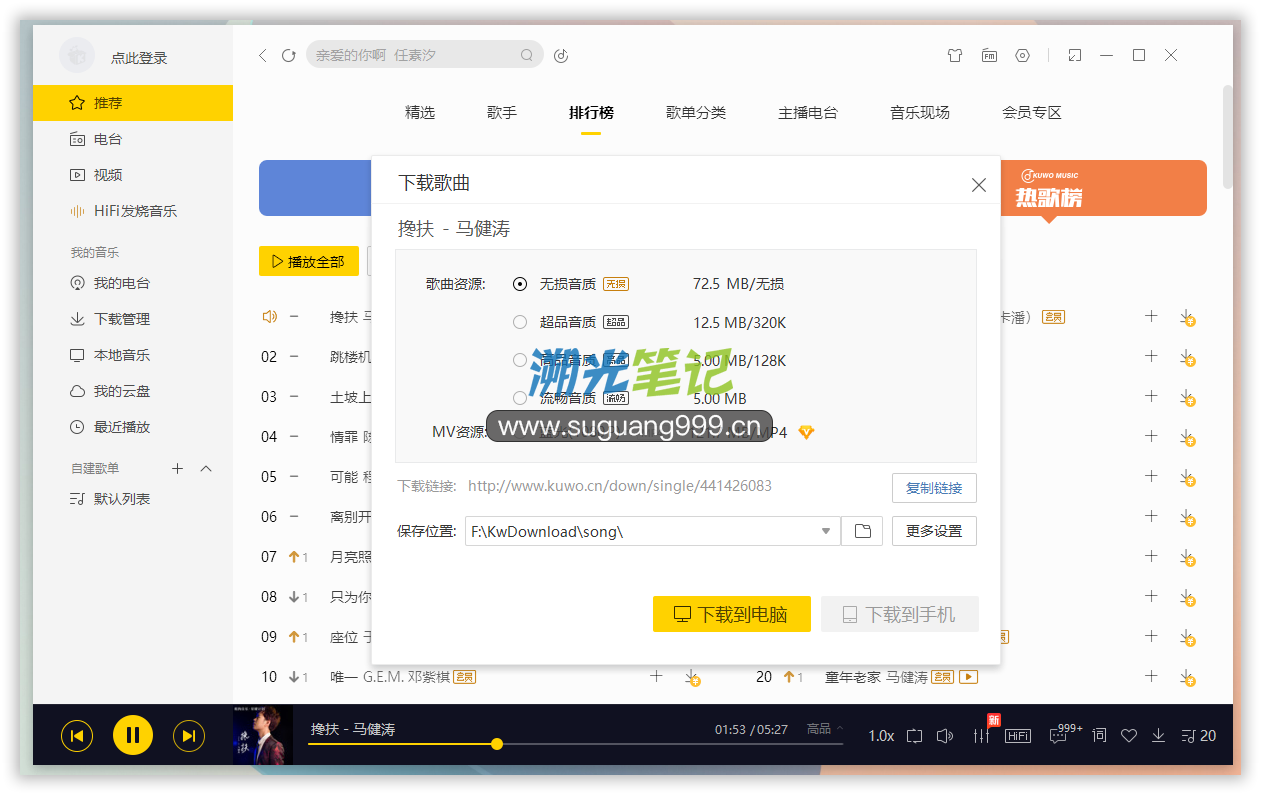Switch to the 精选 tab
The width and height of the screenshot is (1261, 795).
(x=420, y=112)
